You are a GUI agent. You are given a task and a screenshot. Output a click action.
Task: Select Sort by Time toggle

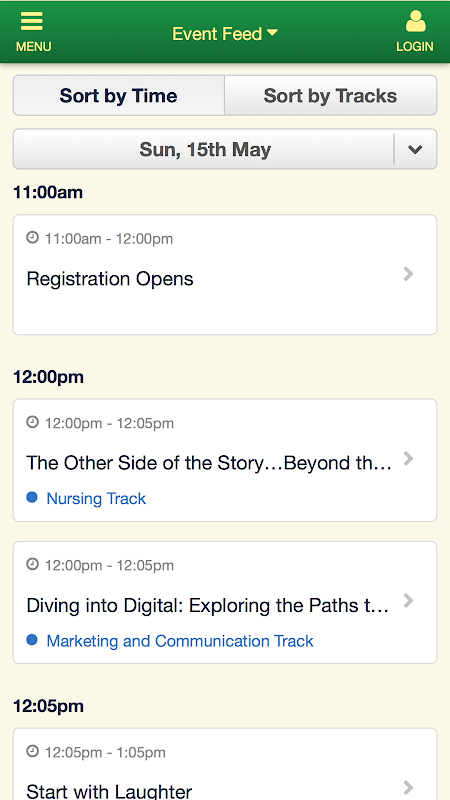coord(118,95)
